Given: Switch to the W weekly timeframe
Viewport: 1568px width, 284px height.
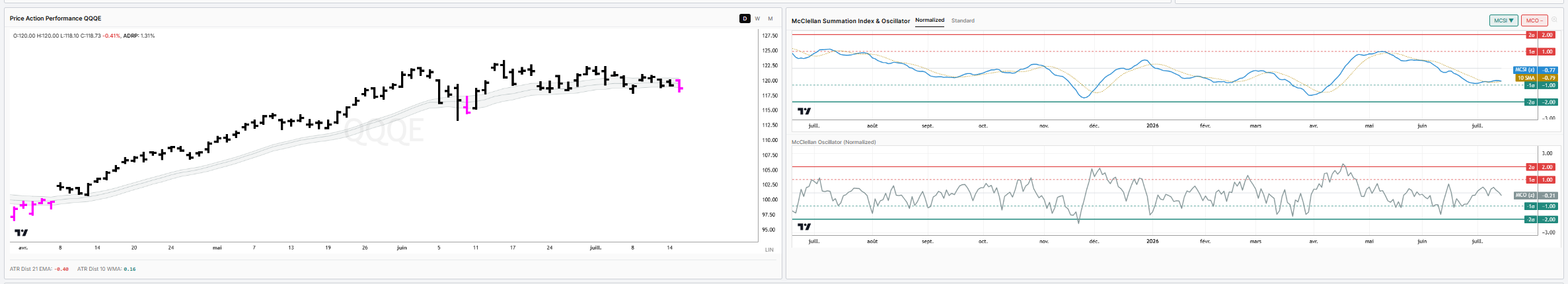Looking at the screenshot, I should [x=757, y=18].
